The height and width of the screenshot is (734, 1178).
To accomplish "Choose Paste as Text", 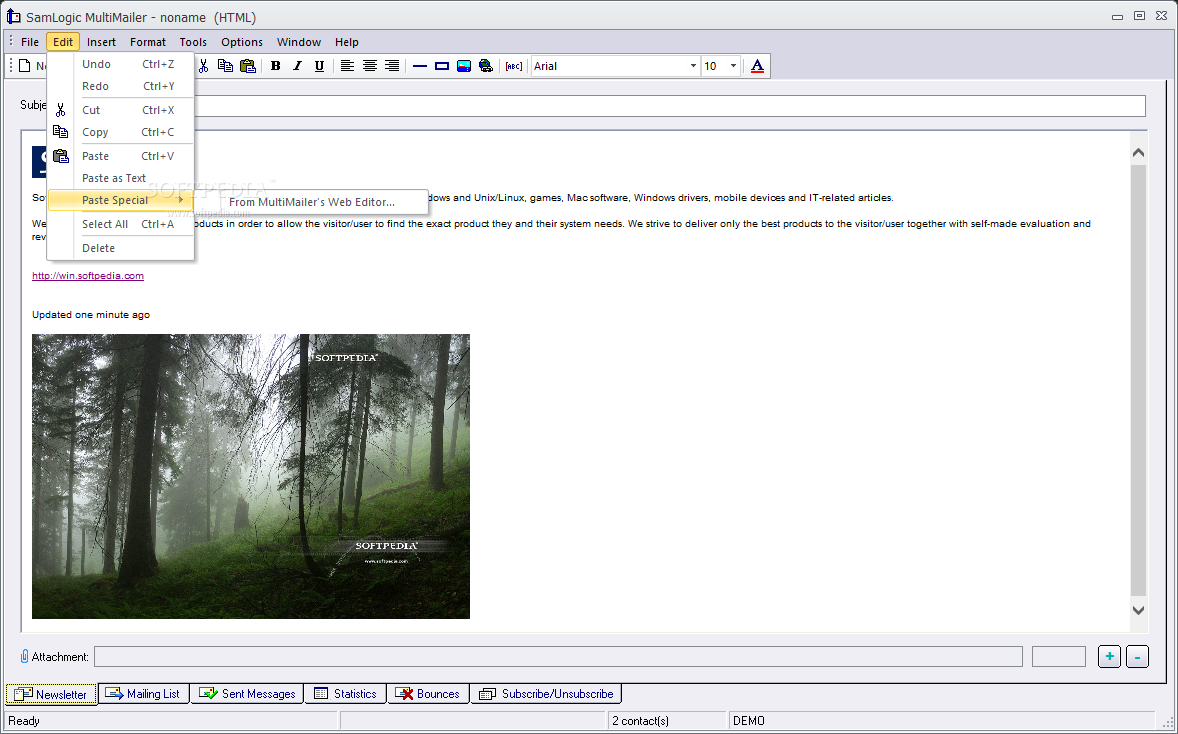I will click(120, 178).
